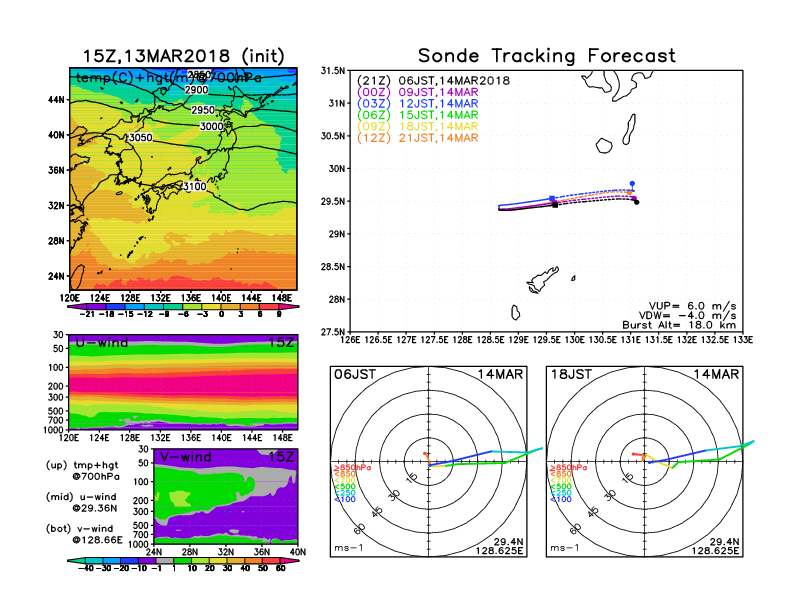Click the '27.5N' latitude axis label
792x612 pixels.
coord(333,332)
